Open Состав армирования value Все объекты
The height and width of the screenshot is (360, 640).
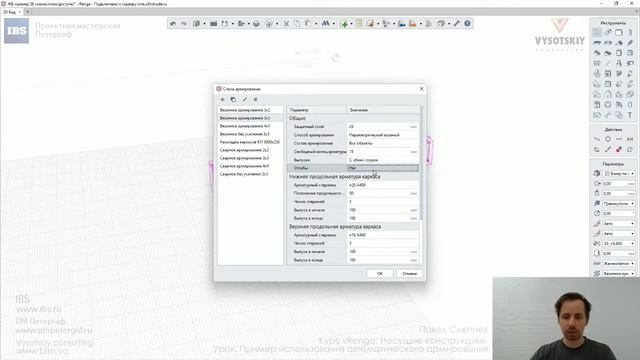(x=382, y=143)
